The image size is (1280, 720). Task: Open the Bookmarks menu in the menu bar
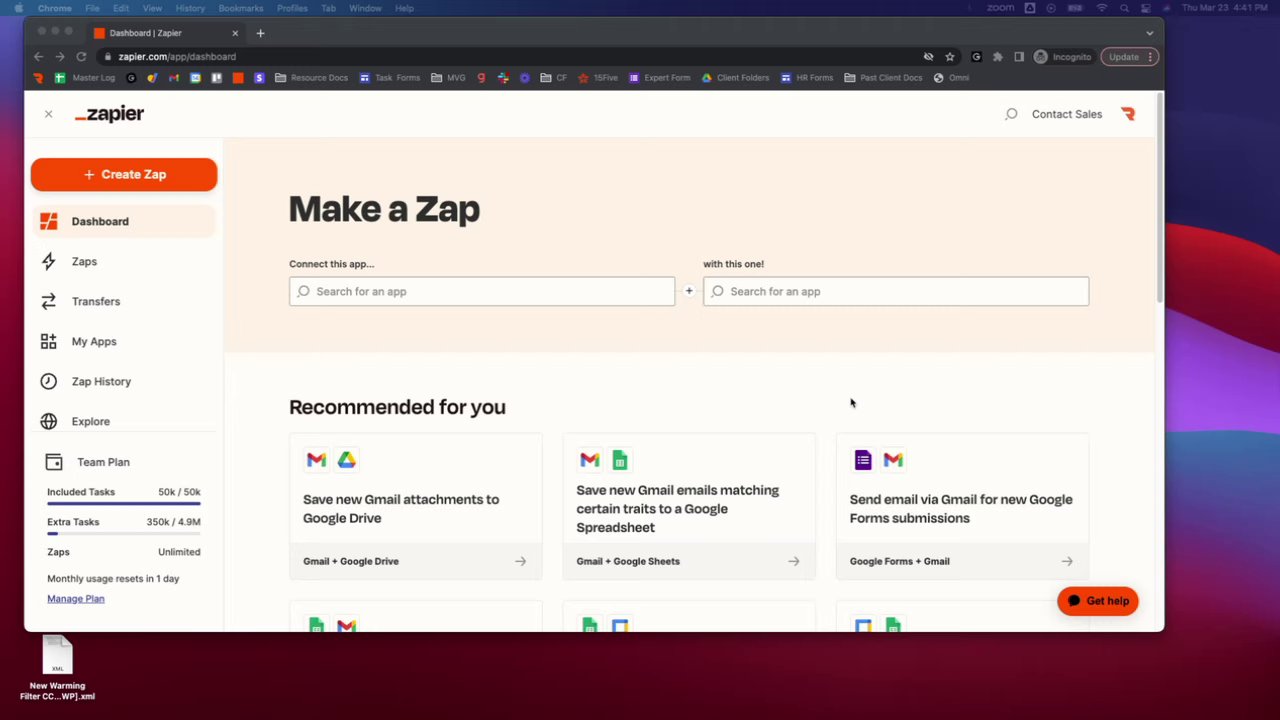(x=241, y=8)
